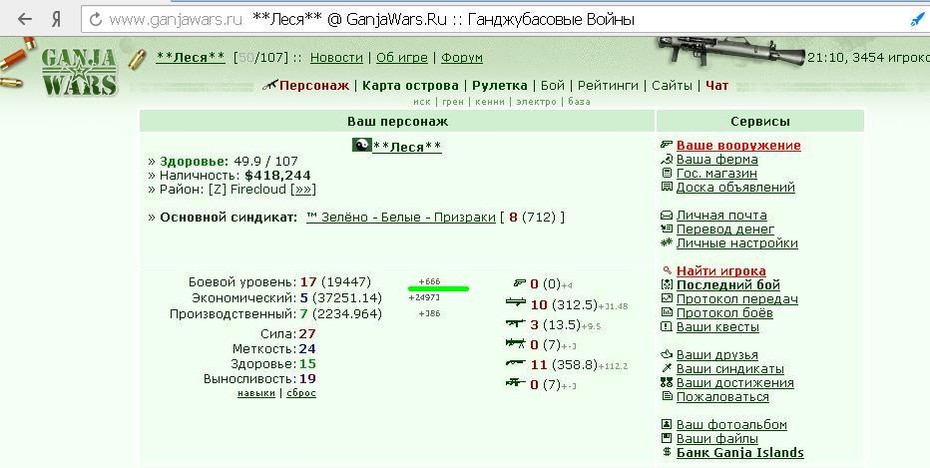The image size is (930, 468).
Task: Click the quick link грен
Action: pyautogui.click(x=453, y=101)
